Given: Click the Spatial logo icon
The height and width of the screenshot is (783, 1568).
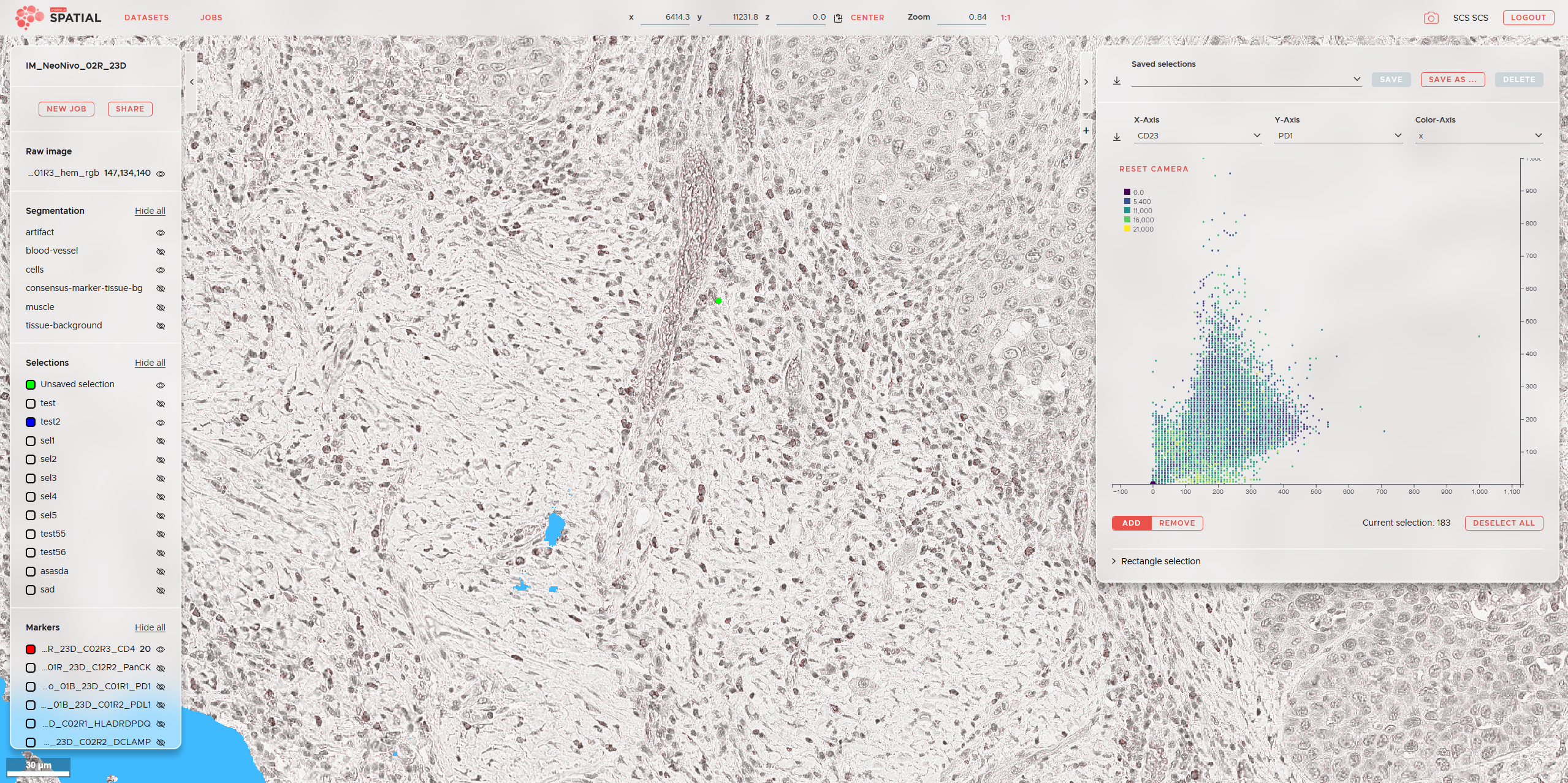Looking at the screenshot, I should (x=29, y=17).
